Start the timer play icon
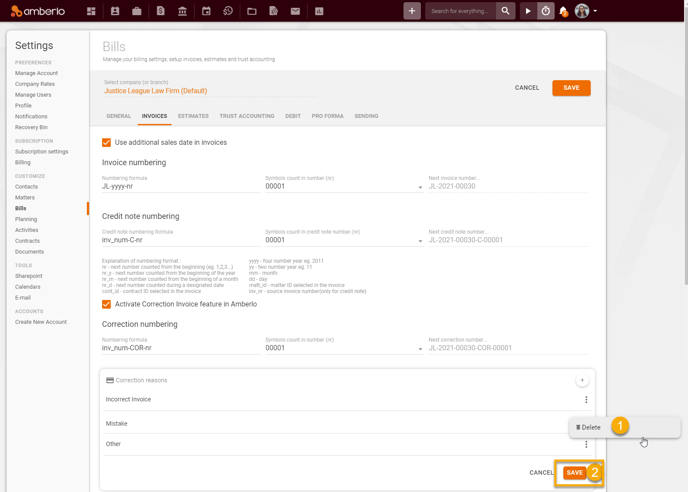Viewport: 688px width, 492px height. click(x=528, y=11)
